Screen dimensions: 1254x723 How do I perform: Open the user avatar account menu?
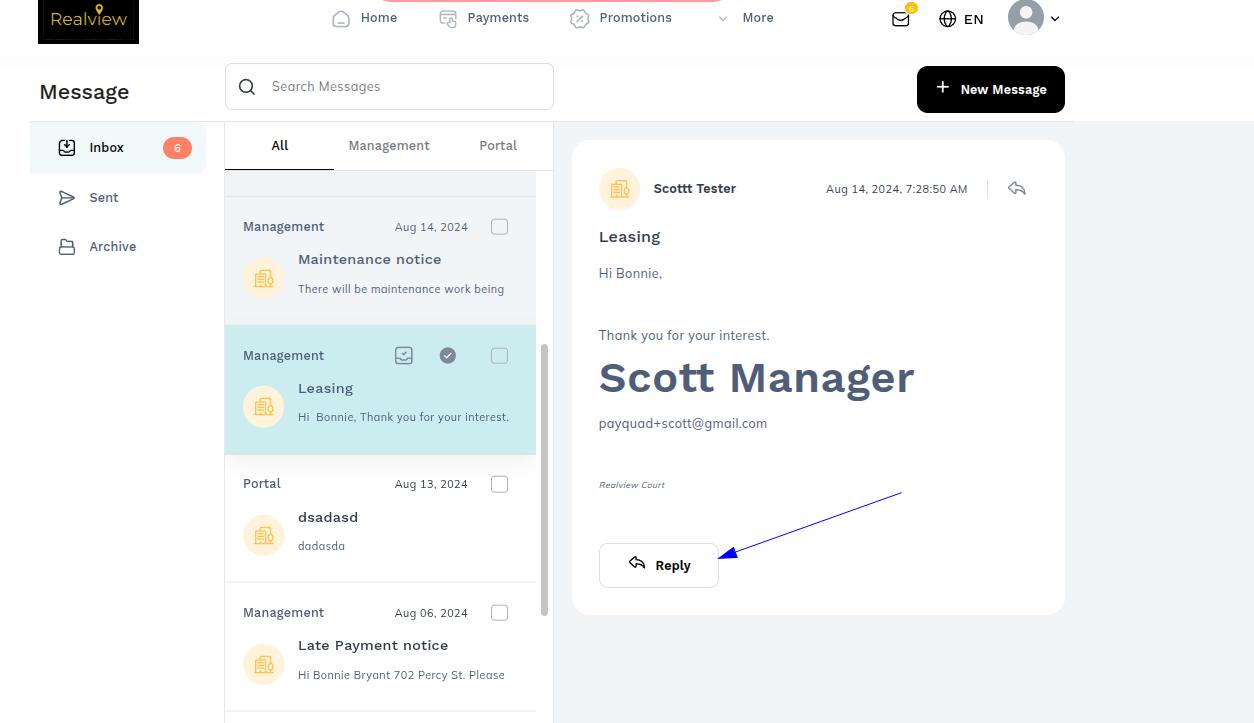(1033, 18)
